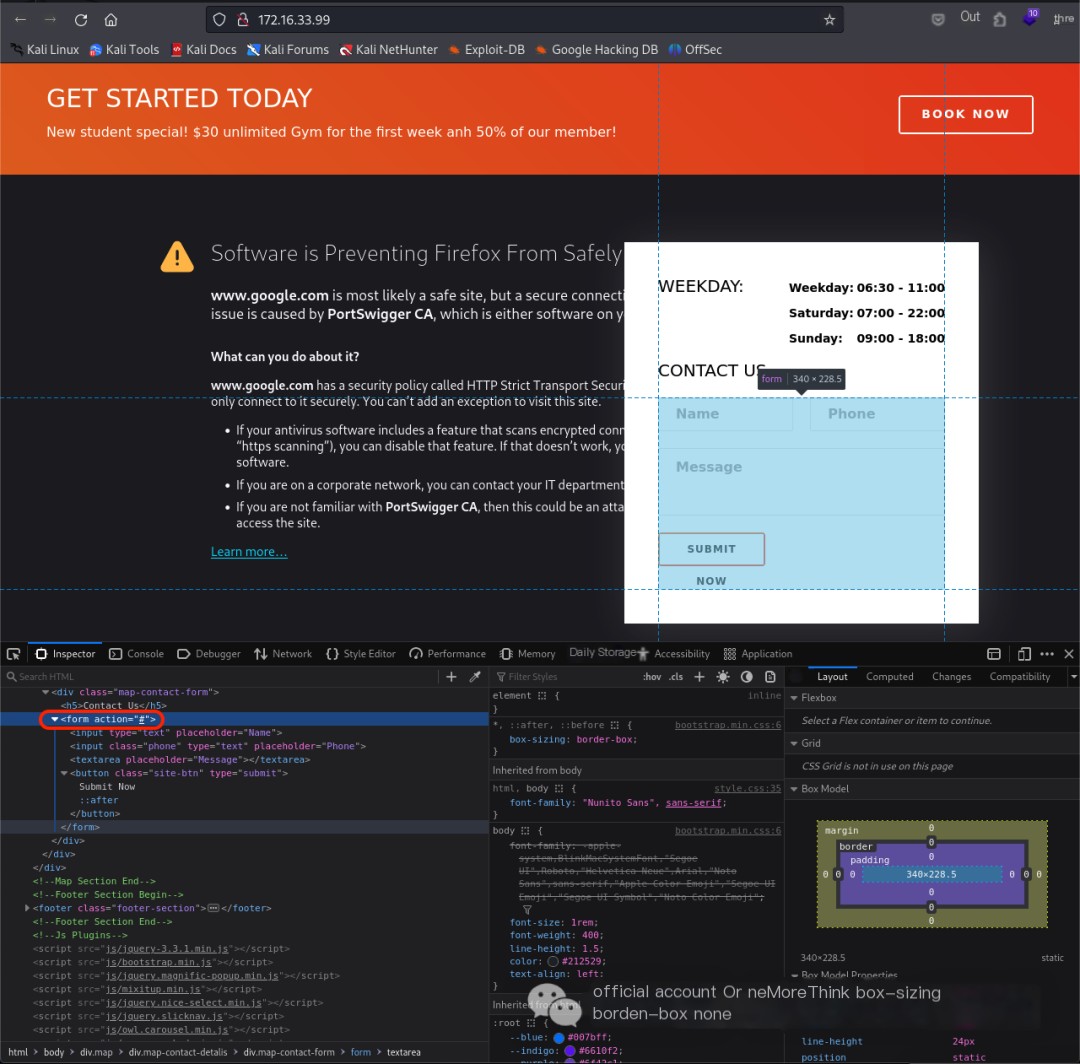Open the Application tab
Image resolution: width=1080 pixels, height=1064 pixels.
[758, 654]
